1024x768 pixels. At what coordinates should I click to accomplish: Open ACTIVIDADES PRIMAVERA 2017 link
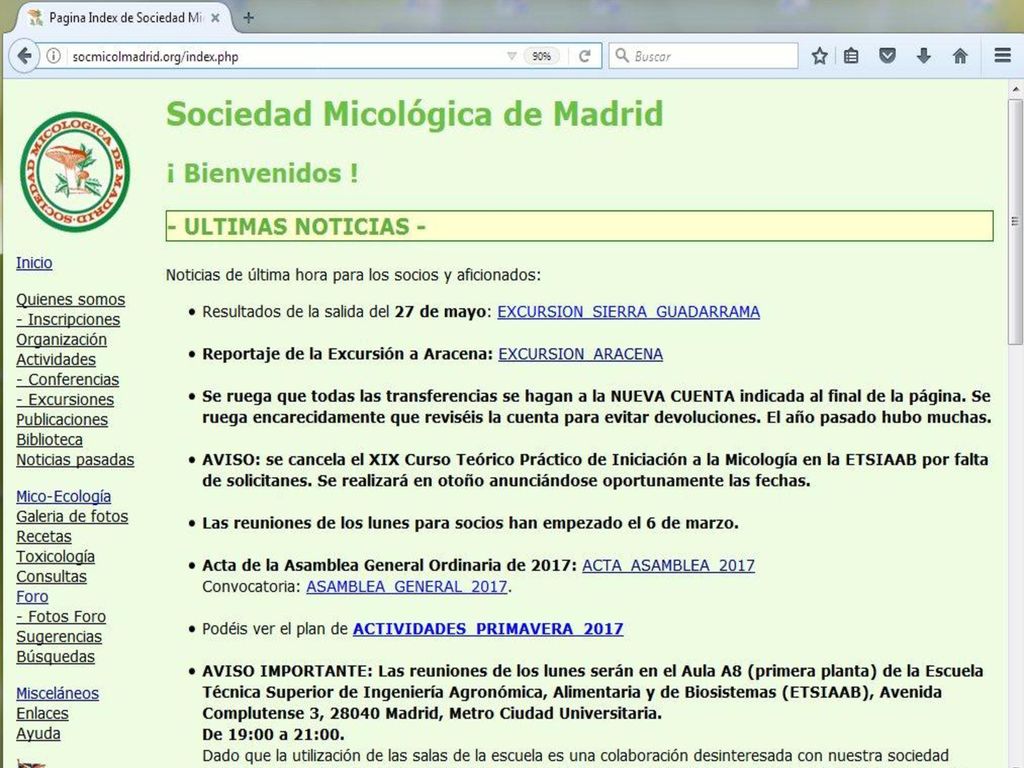tap(488, 629)
